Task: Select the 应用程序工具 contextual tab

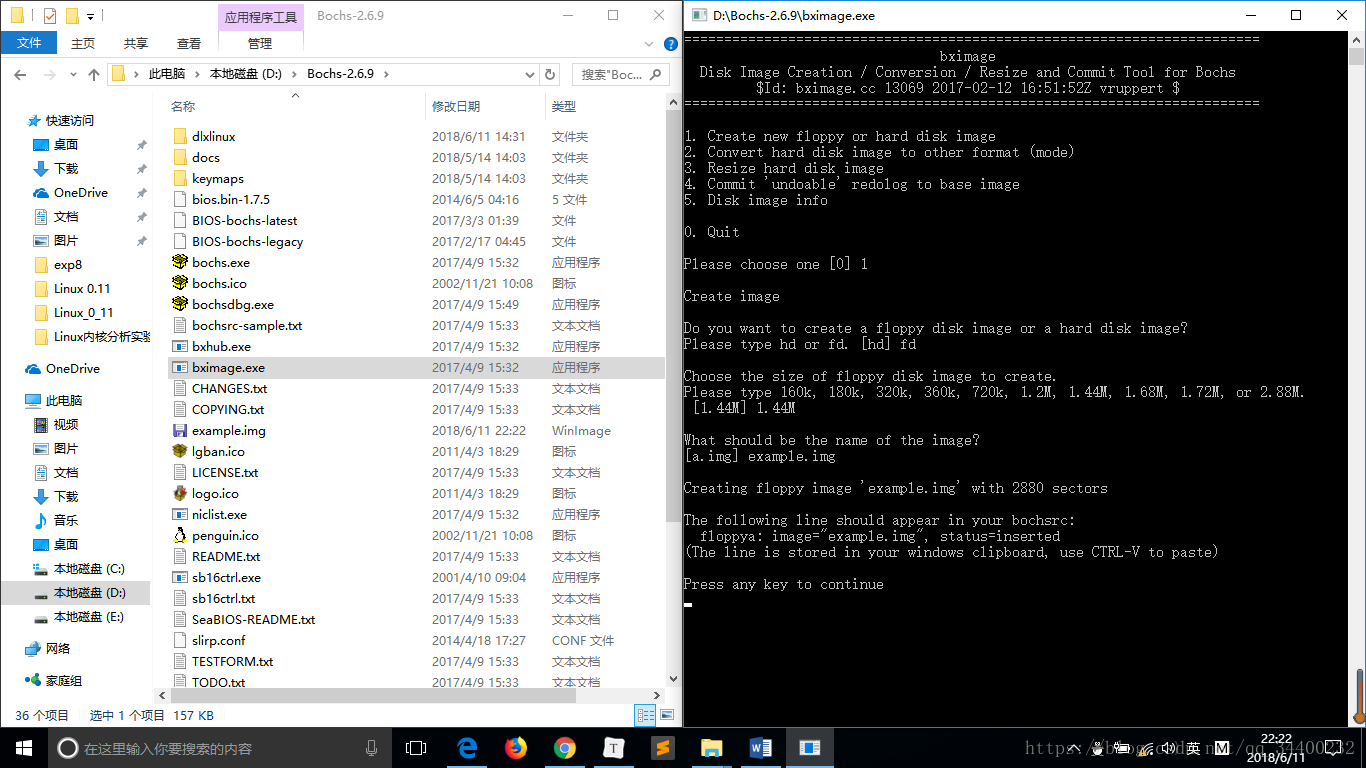Action: pos(261,16)
